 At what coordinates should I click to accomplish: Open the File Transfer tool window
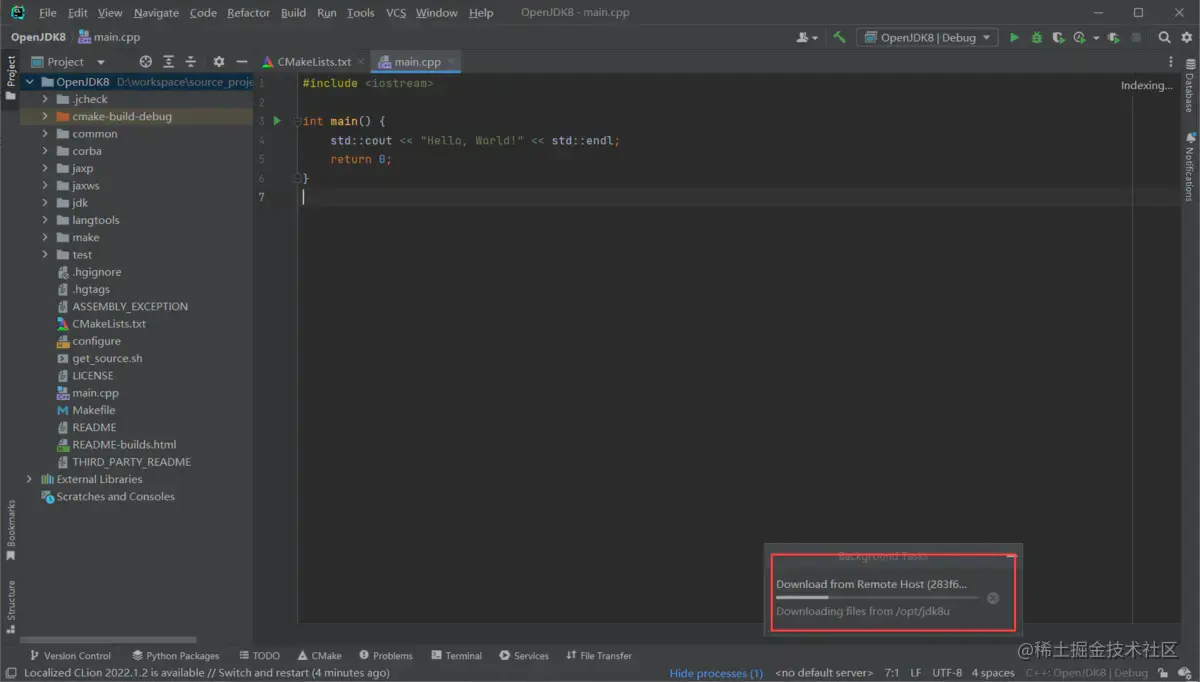pos(598,656)
